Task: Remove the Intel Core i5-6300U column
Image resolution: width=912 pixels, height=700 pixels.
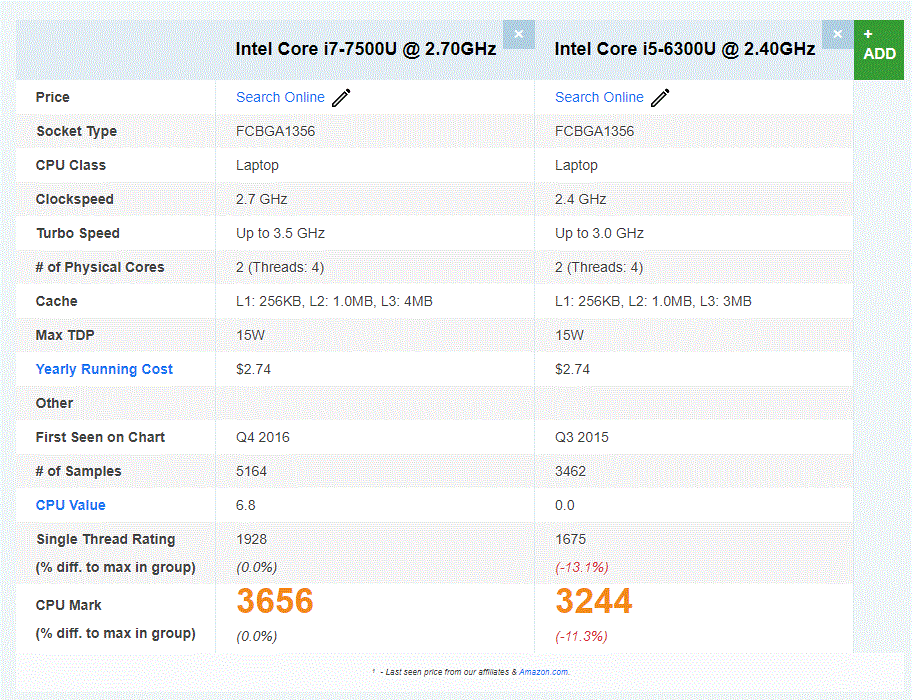Action: (837, 34)
